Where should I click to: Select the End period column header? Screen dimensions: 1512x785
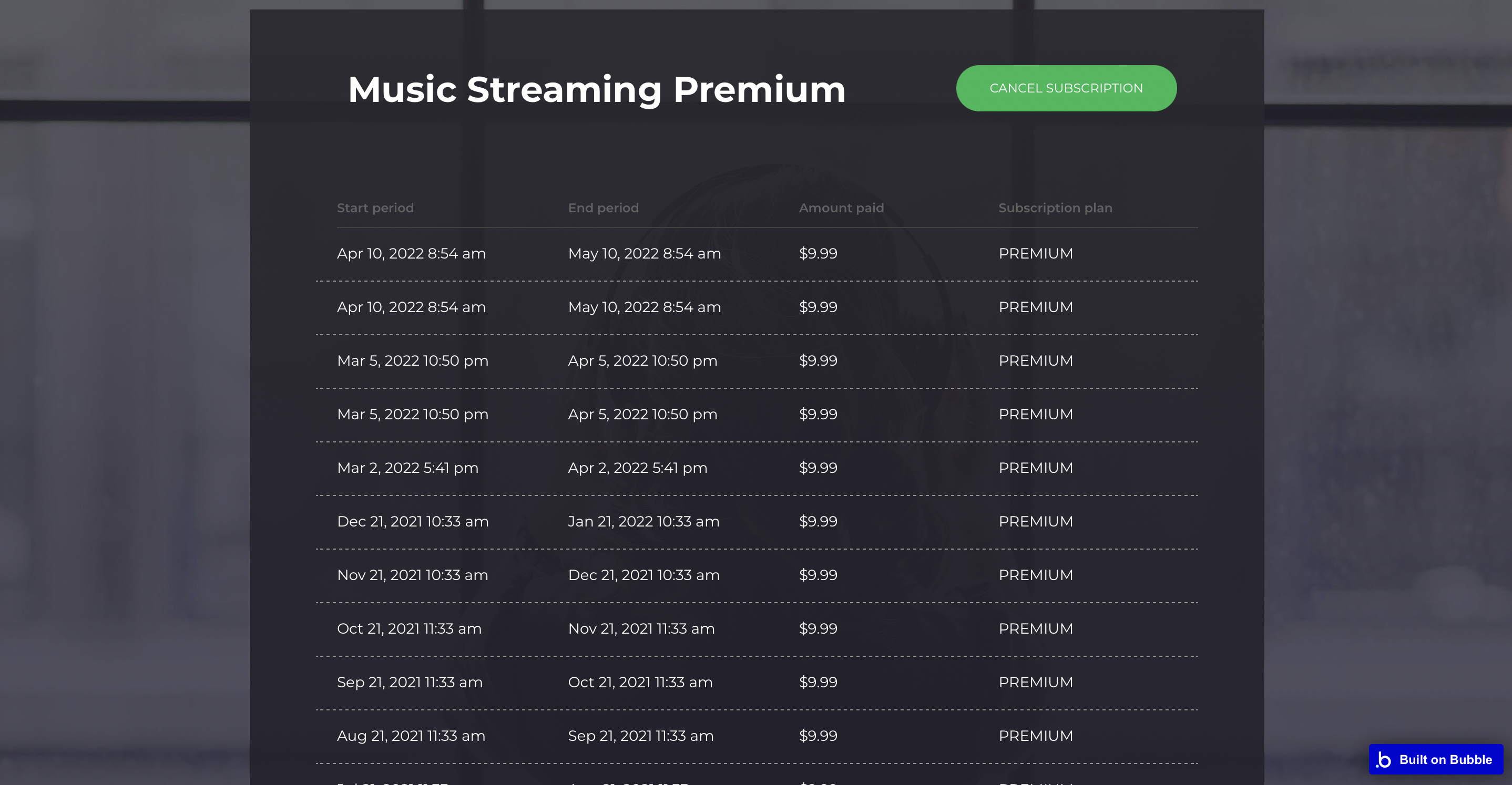603,208
